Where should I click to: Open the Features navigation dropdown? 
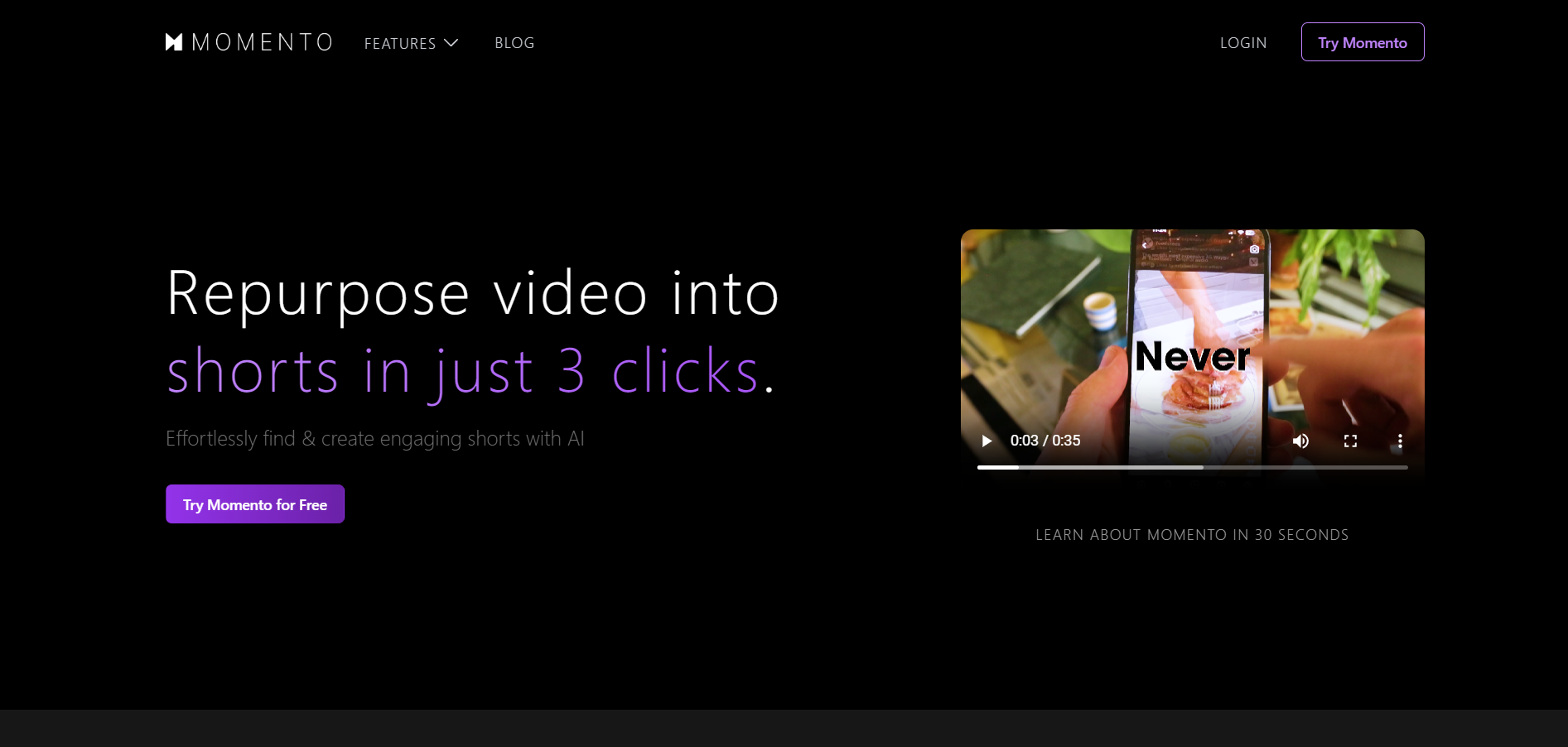point(400,42)
